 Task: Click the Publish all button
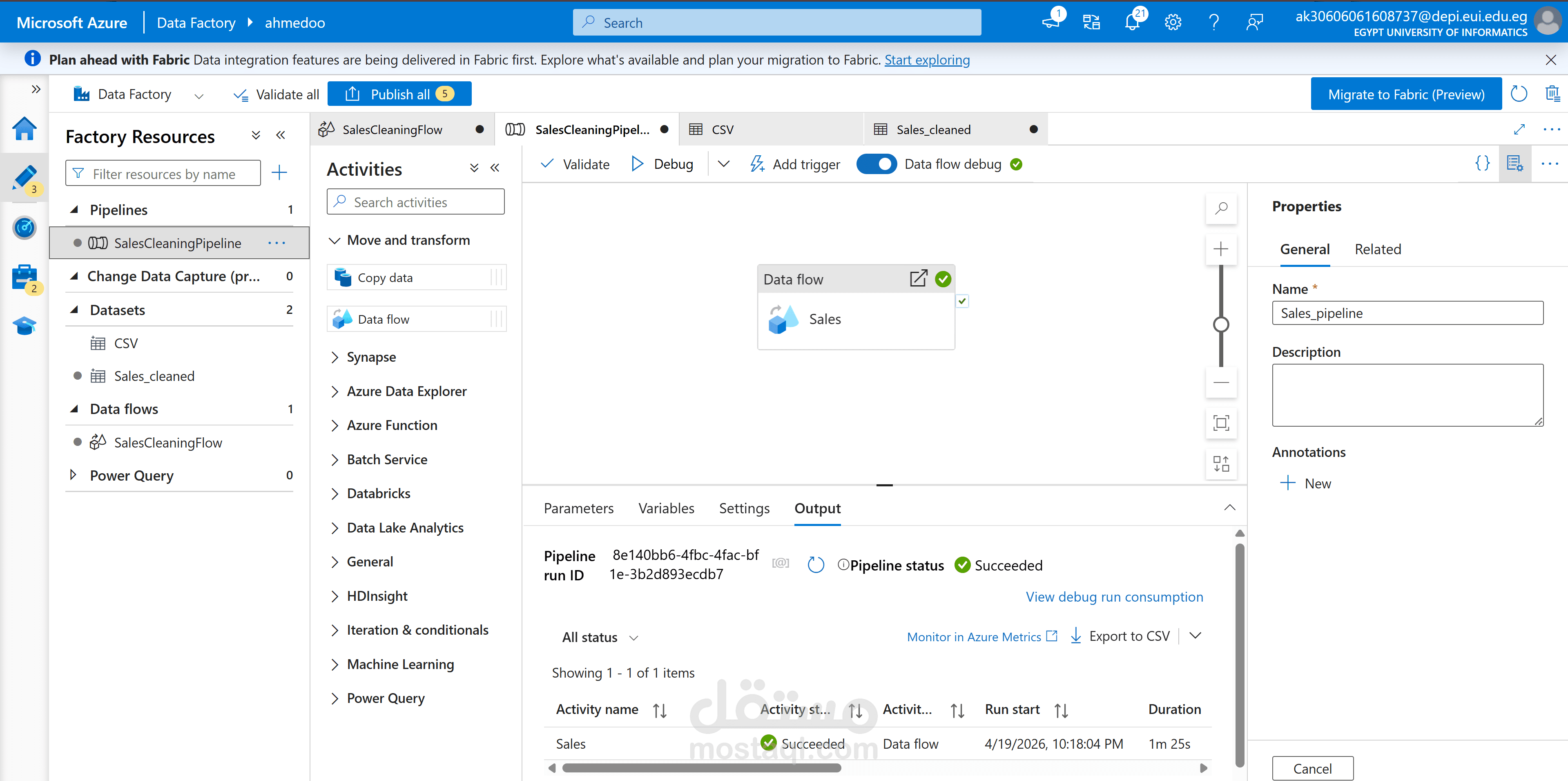coord(399,94)
